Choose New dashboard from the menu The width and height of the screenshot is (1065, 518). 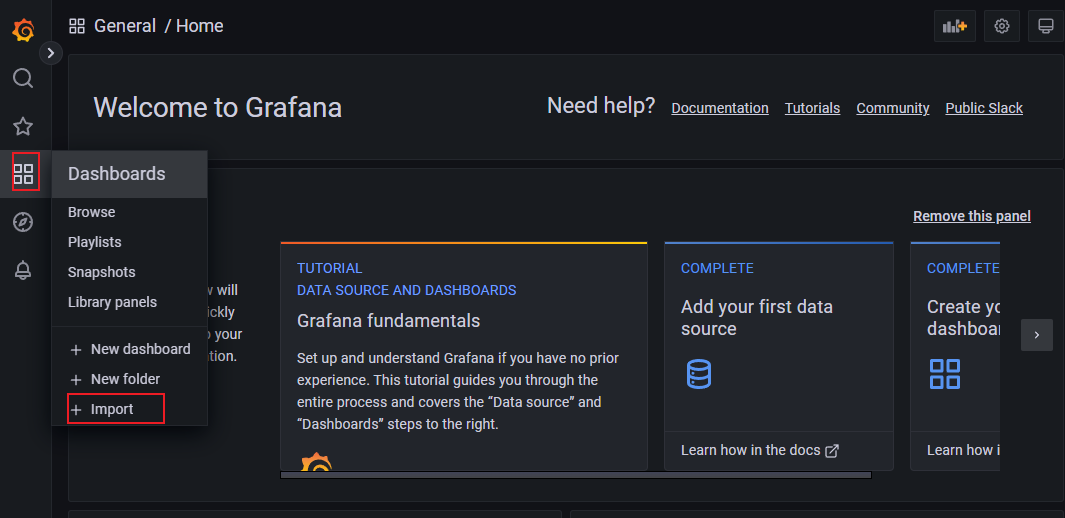(130, 350)
